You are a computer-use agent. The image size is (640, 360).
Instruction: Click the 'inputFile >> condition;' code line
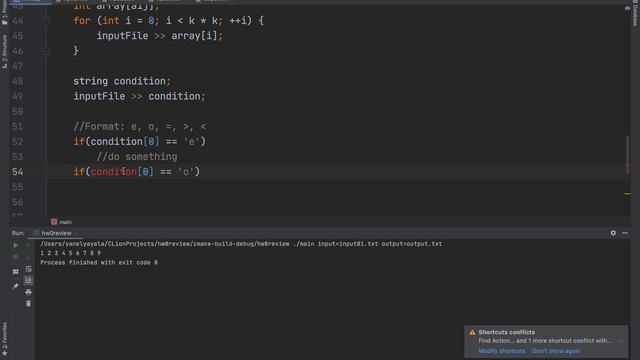(139, 96)
